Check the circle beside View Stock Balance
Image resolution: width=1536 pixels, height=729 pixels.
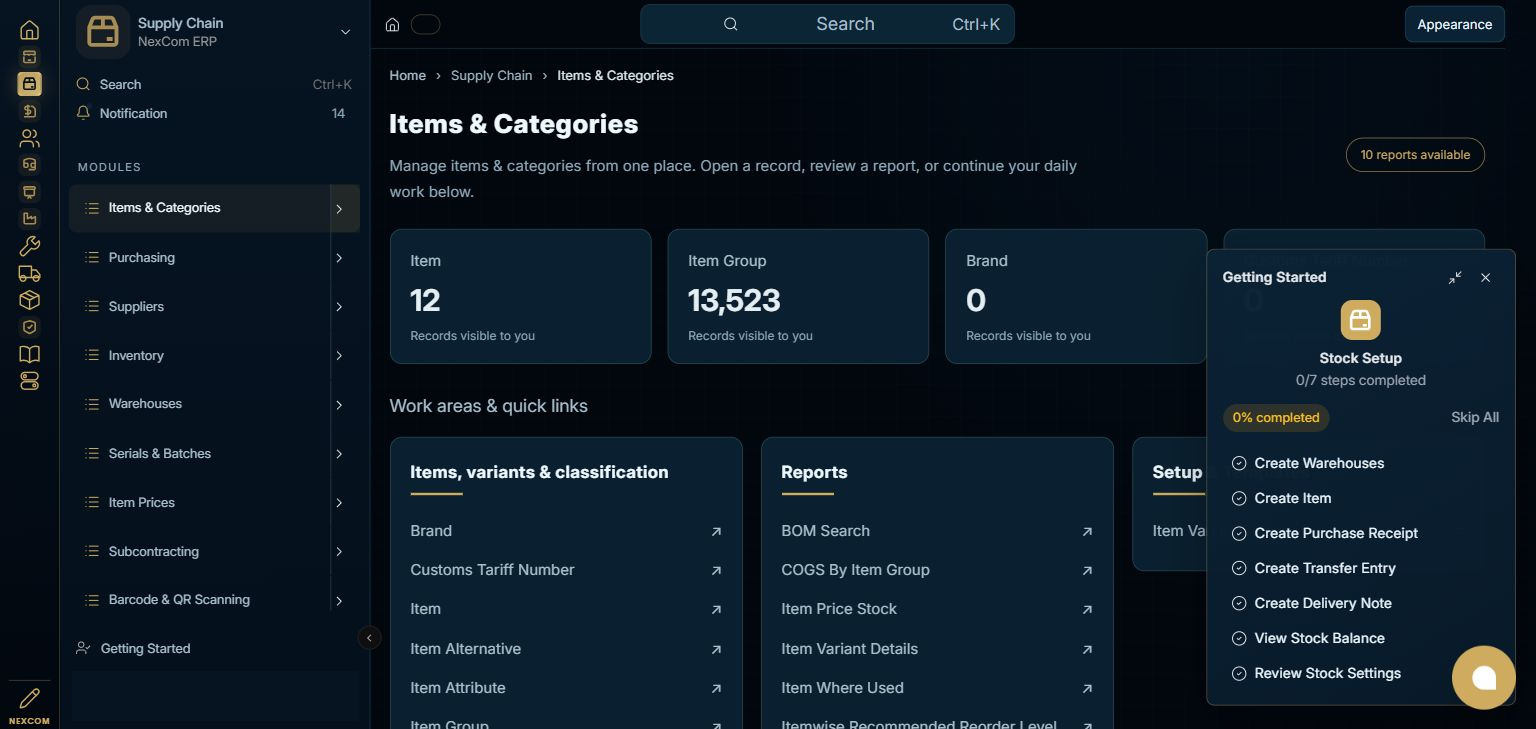pyautogui.click(x=1239, y=638)
